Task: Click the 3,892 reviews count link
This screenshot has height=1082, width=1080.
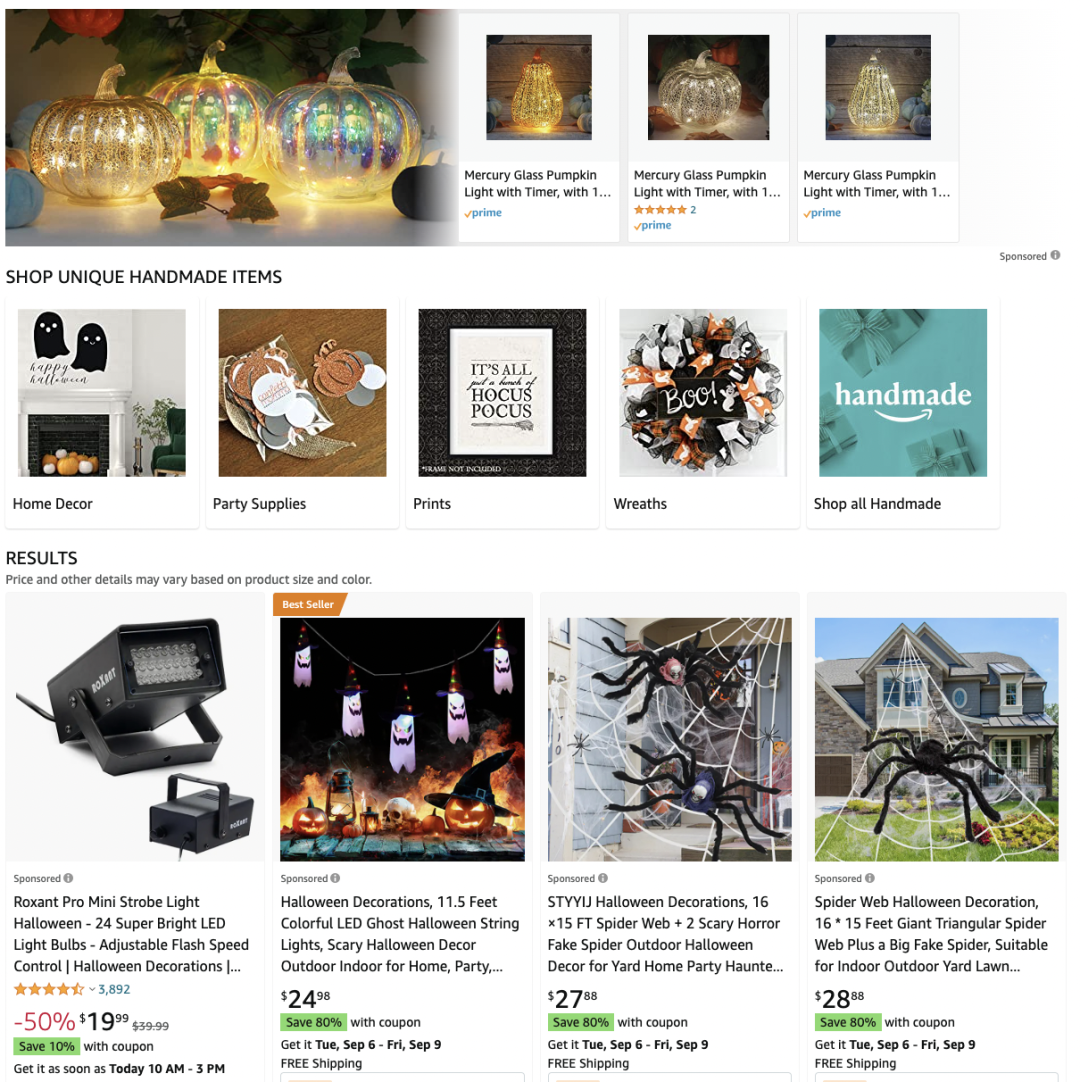Action: tap(114, 989)
